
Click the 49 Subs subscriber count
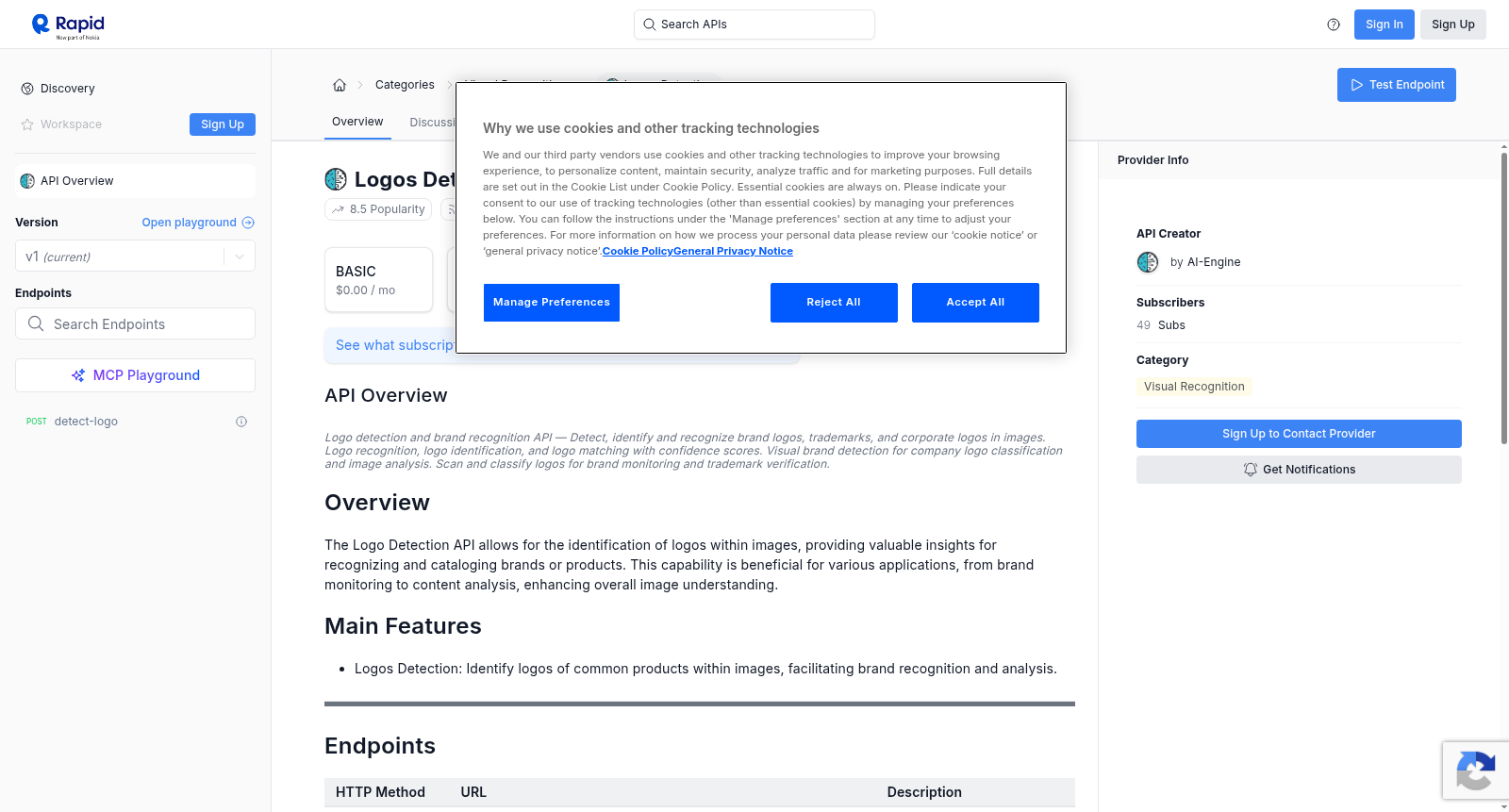point(1161,325)
